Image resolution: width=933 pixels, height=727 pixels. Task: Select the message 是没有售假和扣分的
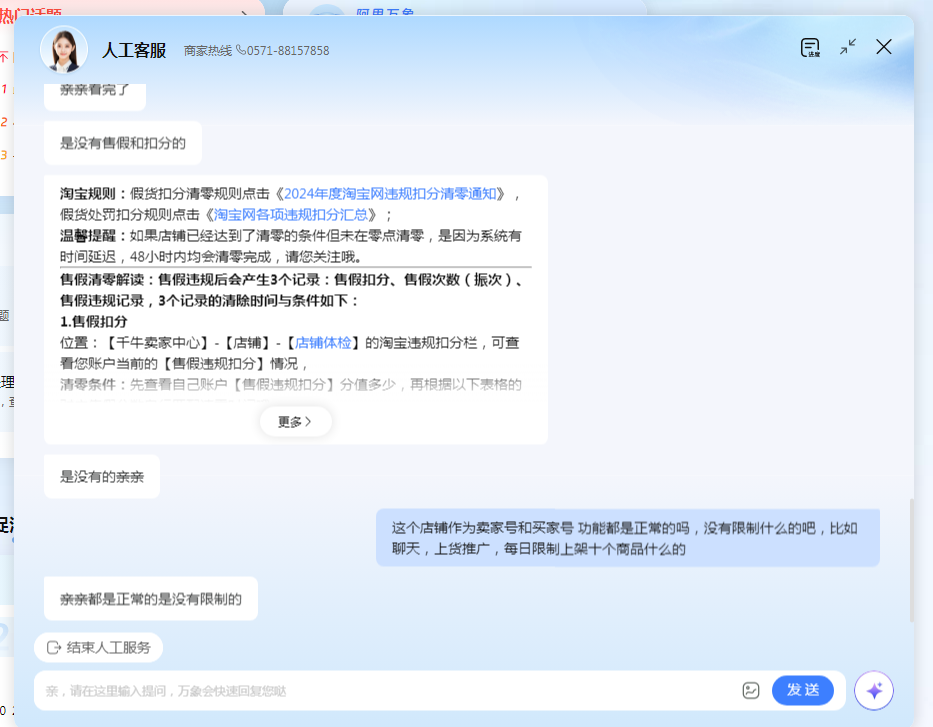(x=123, y=143)
